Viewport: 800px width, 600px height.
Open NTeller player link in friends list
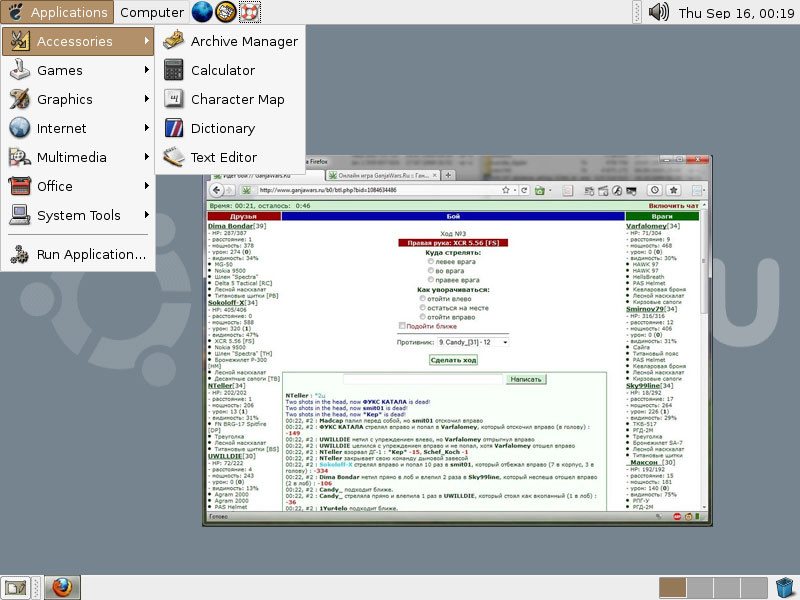[x=220, y=386]
